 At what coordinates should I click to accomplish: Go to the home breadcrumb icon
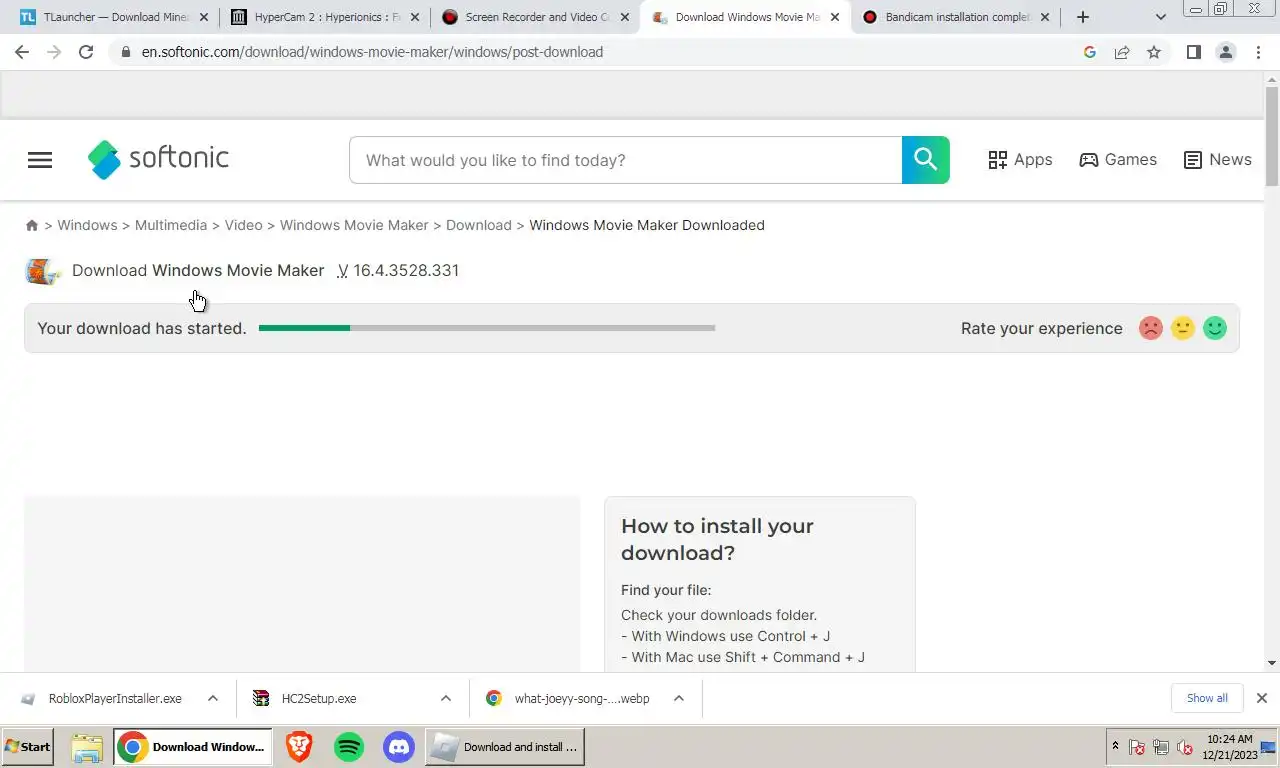[32, 226]
